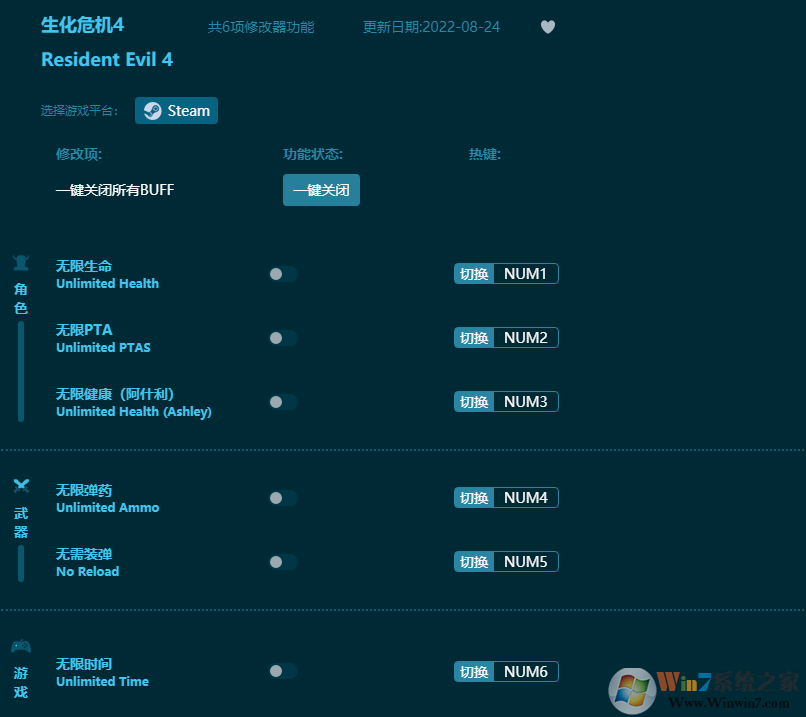Toggle Unlimited Health switch
Viewport: 806px width, 717px height.
[283, 274]
